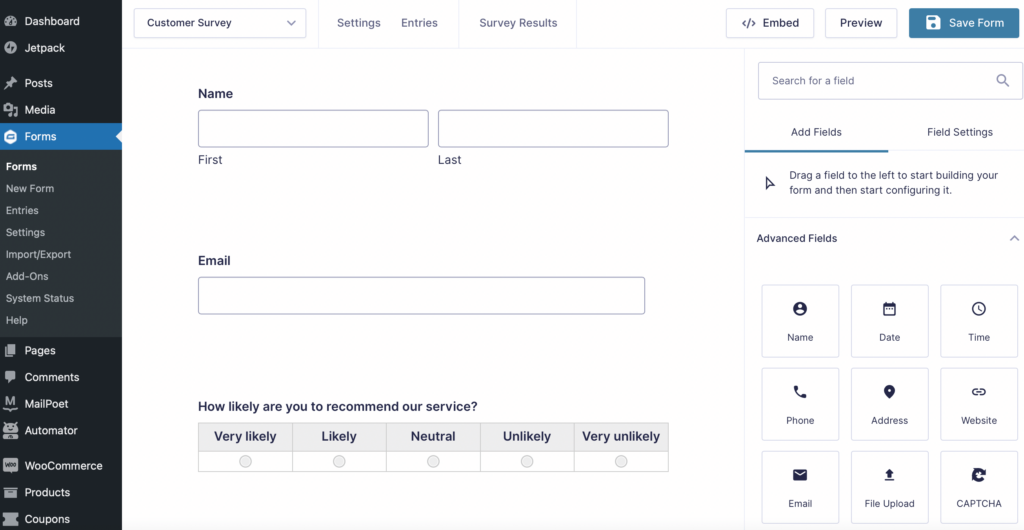Click the Save Form button
Screen dimensions: 1024x530
963,23
